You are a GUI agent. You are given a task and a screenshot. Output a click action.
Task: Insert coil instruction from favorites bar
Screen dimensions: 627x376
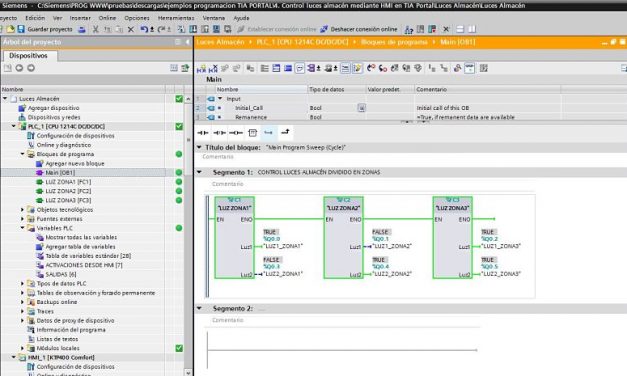tap(236, 132)
